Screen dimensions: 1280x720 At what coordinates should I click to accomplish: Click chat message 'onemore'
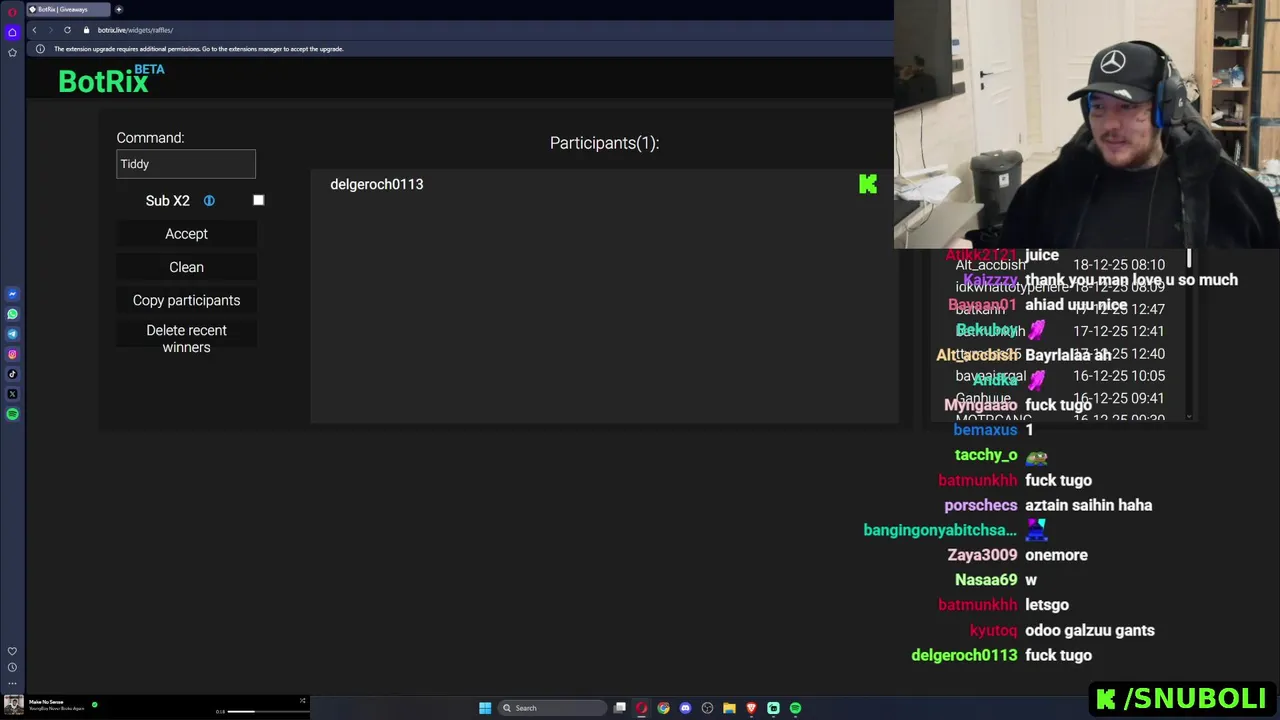1056,555
